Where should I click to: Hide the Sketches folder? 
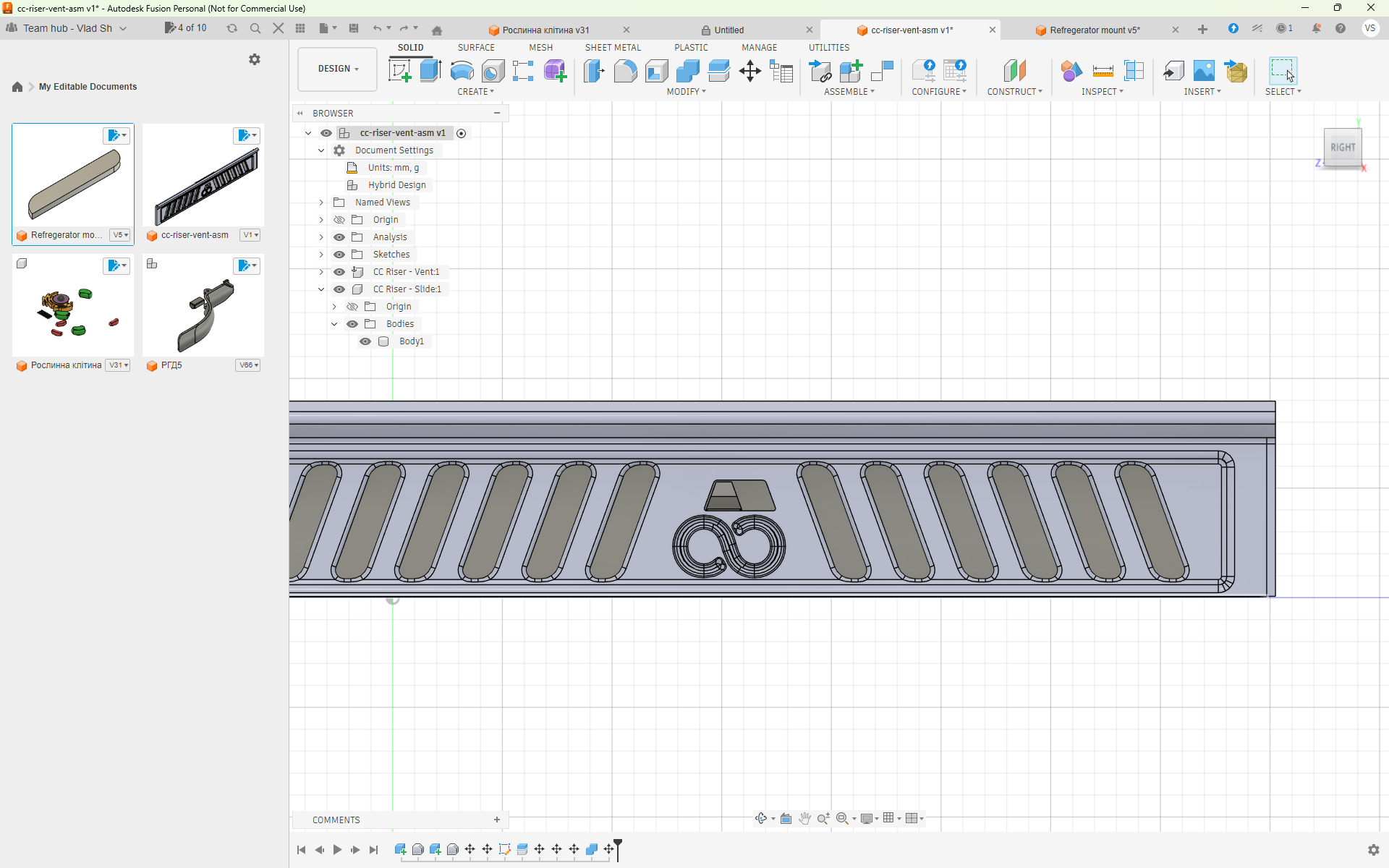[339, 255]
